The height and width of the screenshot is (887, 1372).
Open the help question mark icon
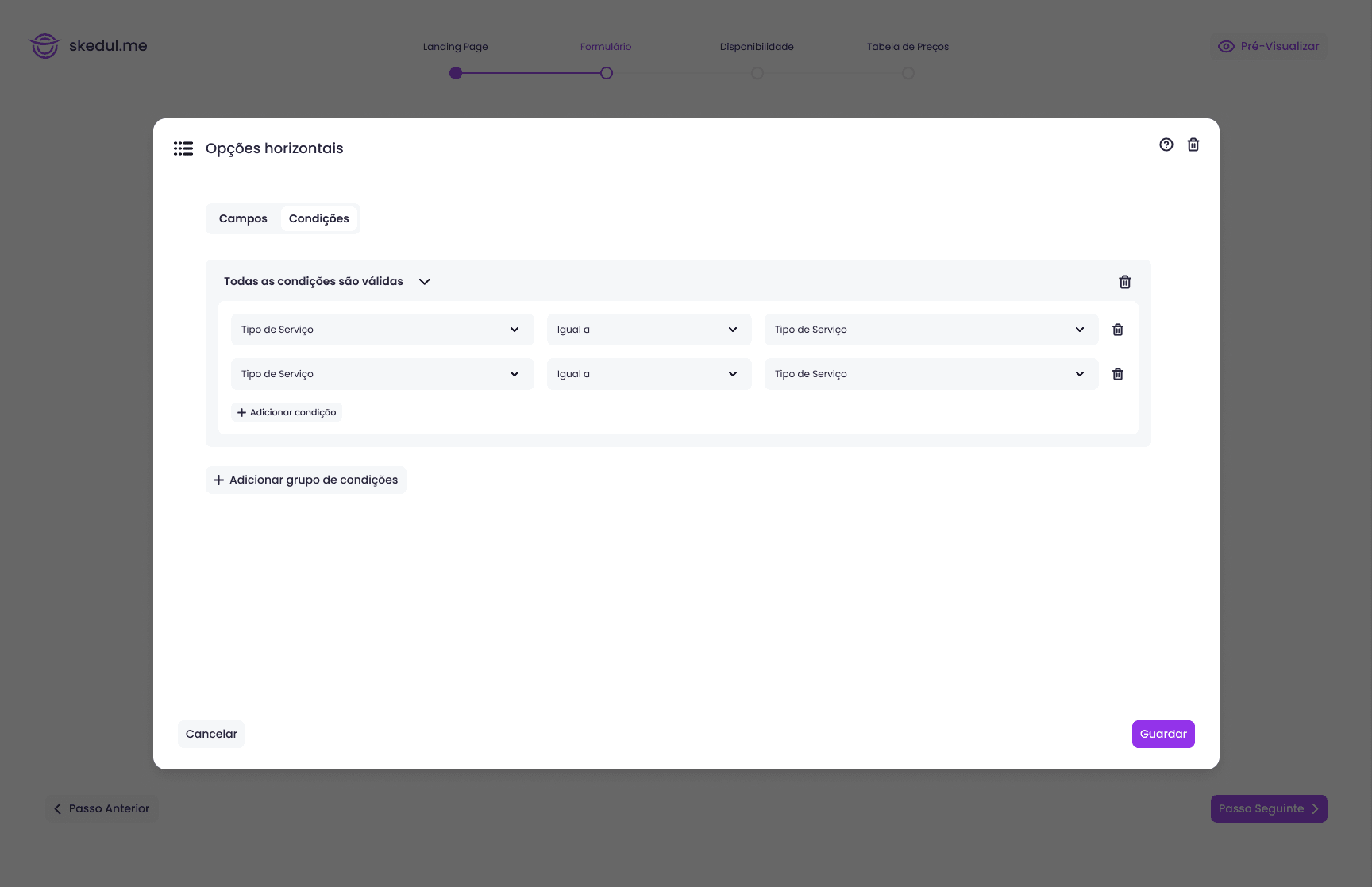[1166, 145]
